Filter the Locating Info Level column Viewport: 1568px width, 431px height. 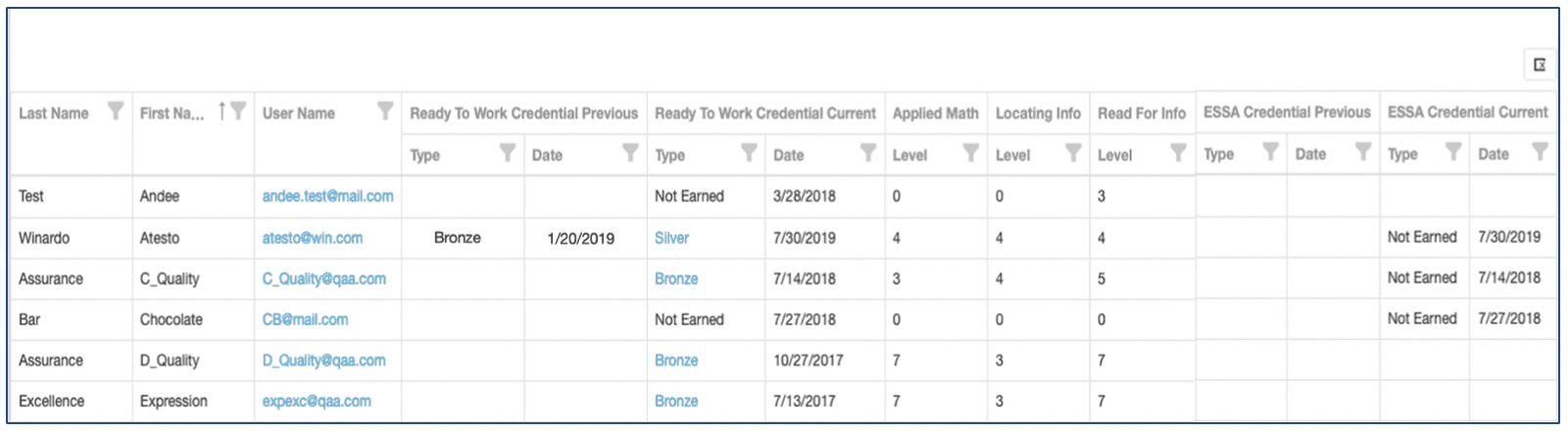1073,153
